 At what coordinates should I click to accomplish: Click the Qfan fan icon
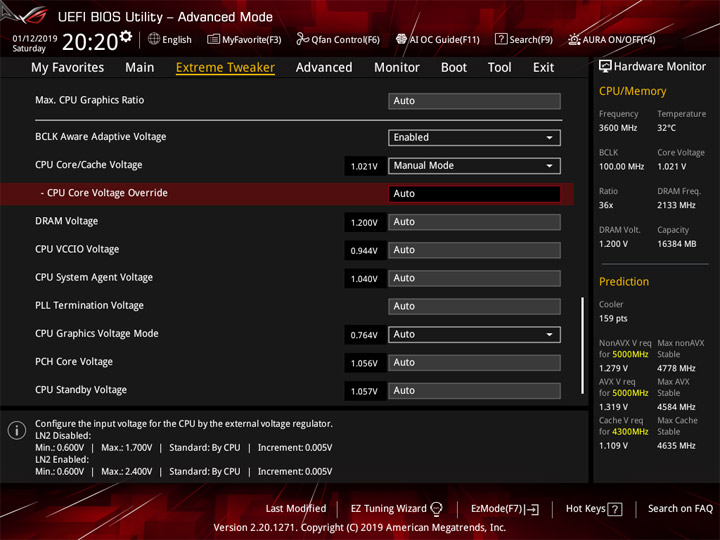302,39
